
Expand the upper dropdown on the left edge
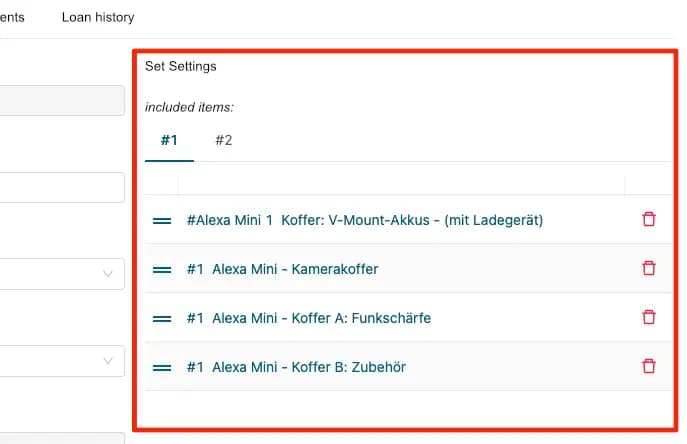coord(62,274)
